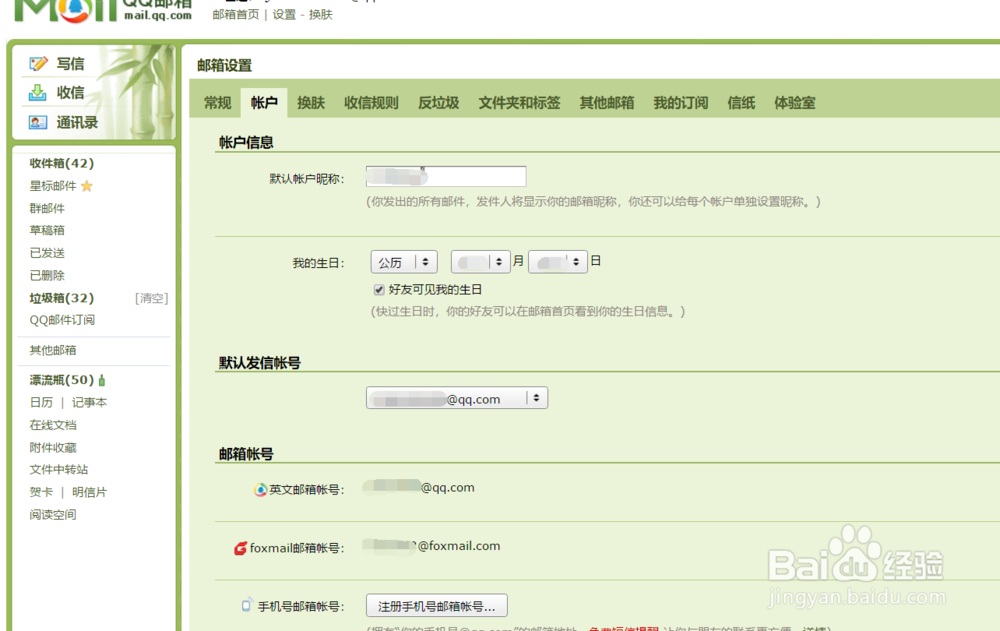This screenshot has height=631, width=1000.
Task: Open the 已删除 folder
Action: [47, 275]
